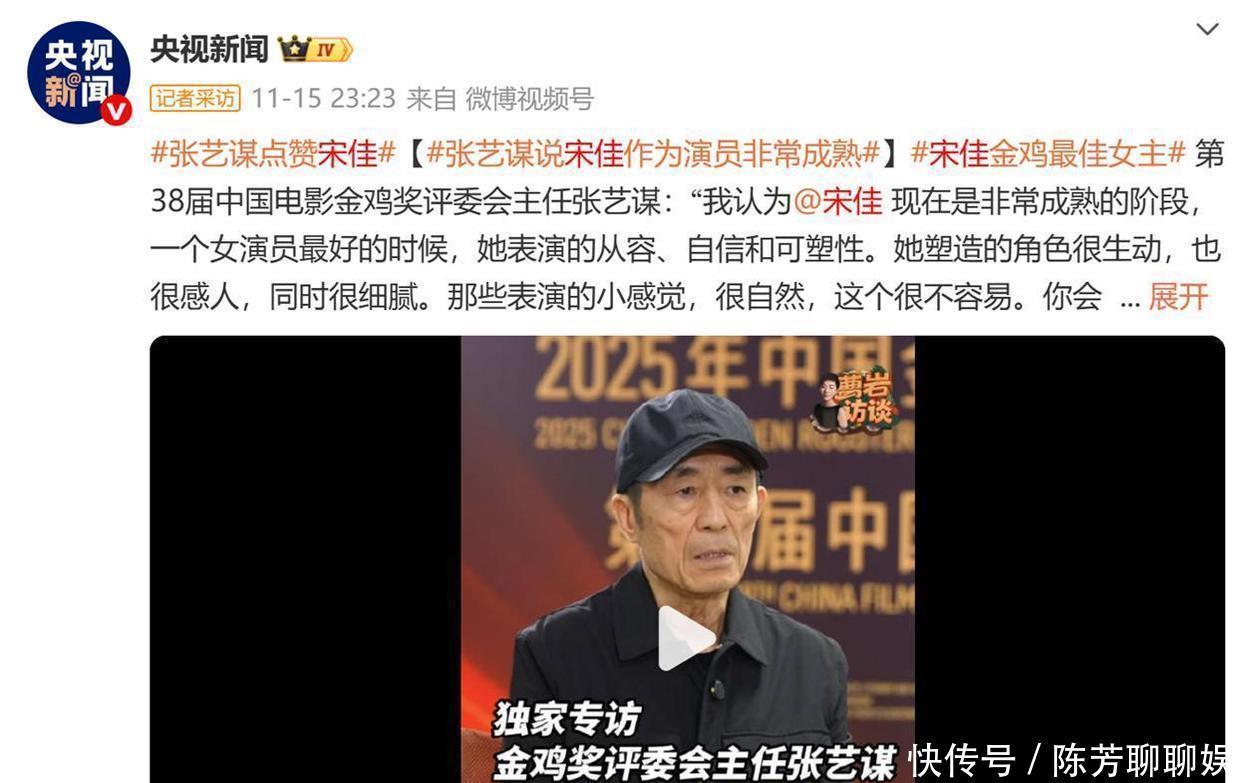This screenshot has width=1242, height=783.
Task: Click the 微博视频号 source link
Action: (x=529, y=98)
